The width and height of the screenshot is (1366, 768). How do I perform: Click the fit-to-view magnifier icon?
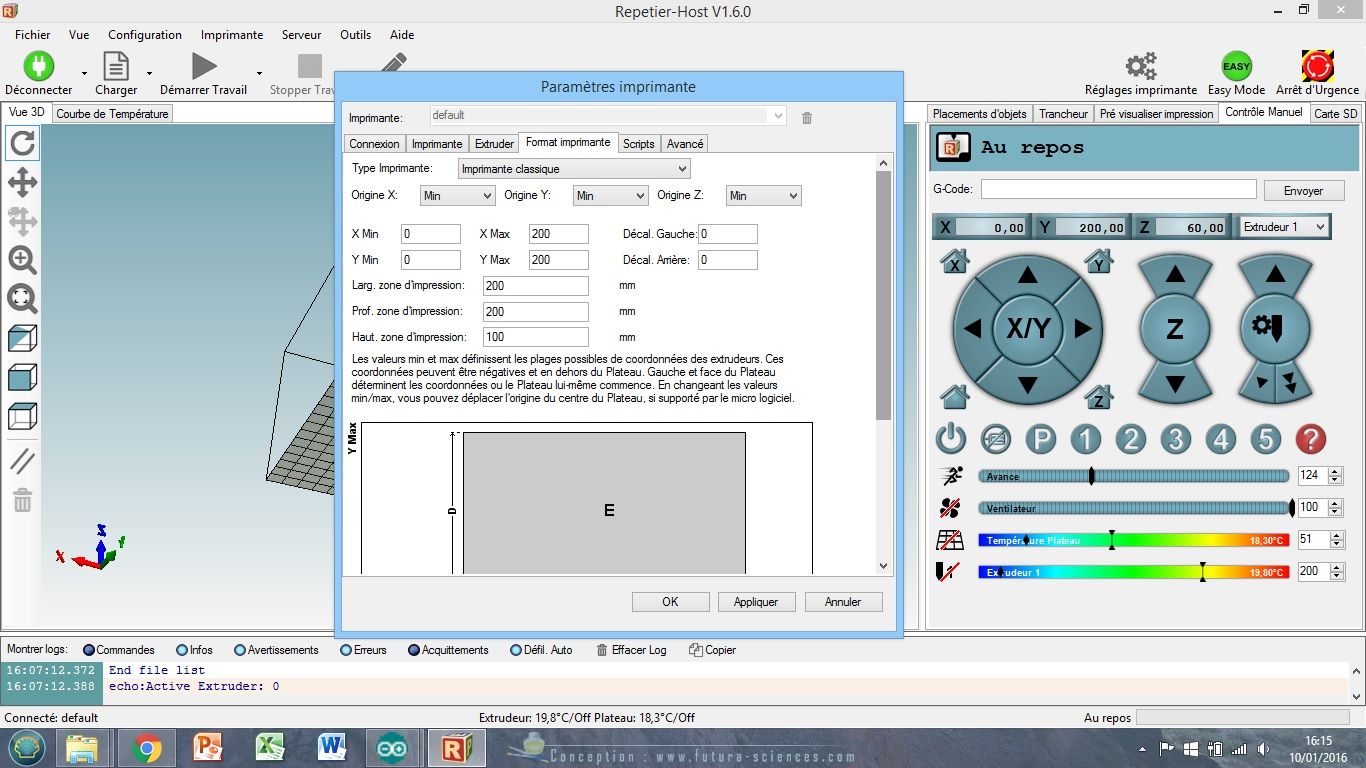point(22,298)
